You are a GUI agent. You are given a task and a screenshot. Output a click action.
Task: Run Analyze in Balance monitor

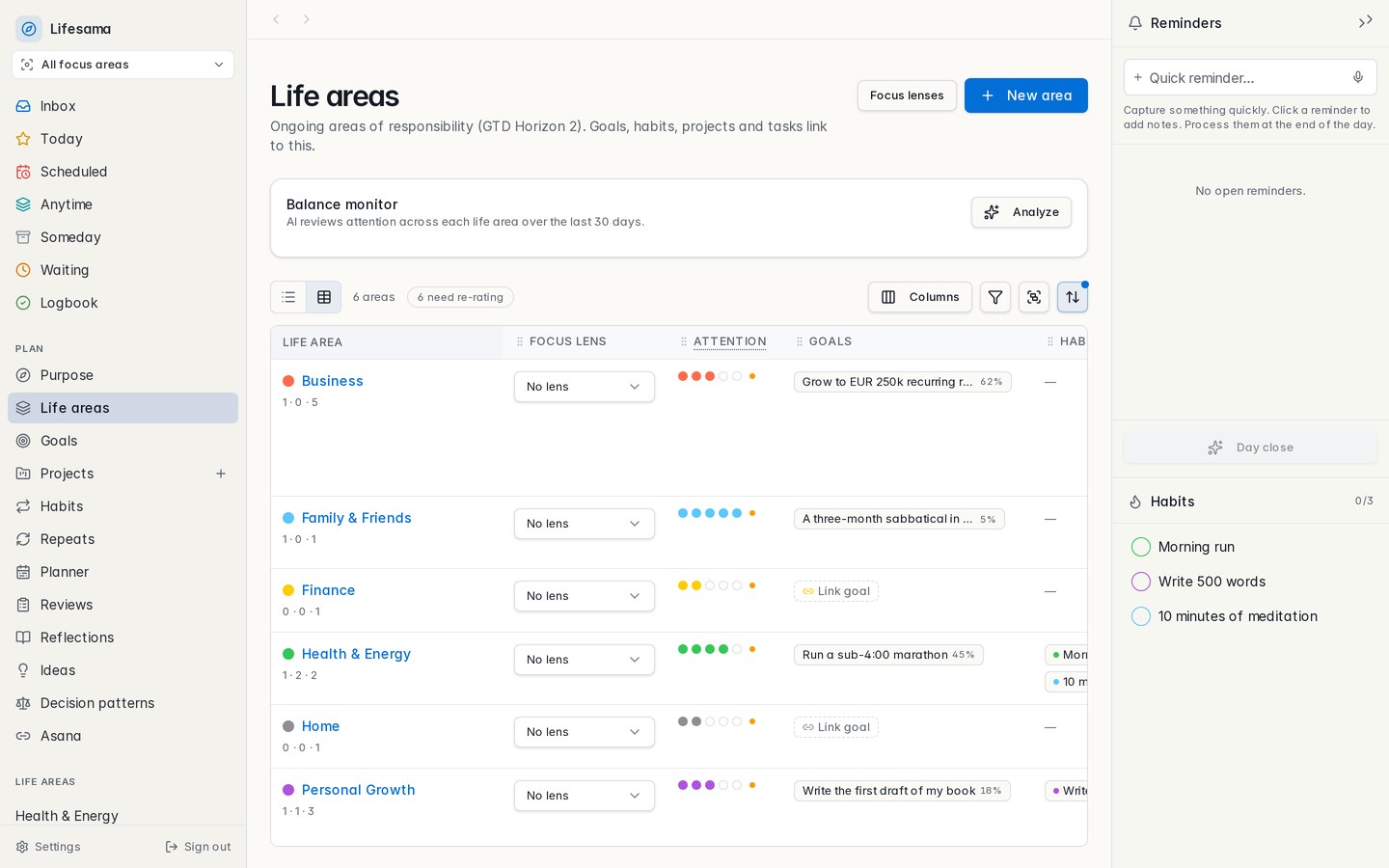1021,212
